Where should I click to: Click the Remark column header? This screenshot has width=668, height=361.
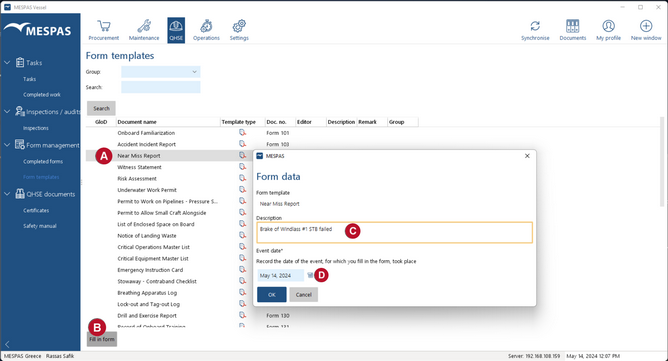[x=372, y=122]
